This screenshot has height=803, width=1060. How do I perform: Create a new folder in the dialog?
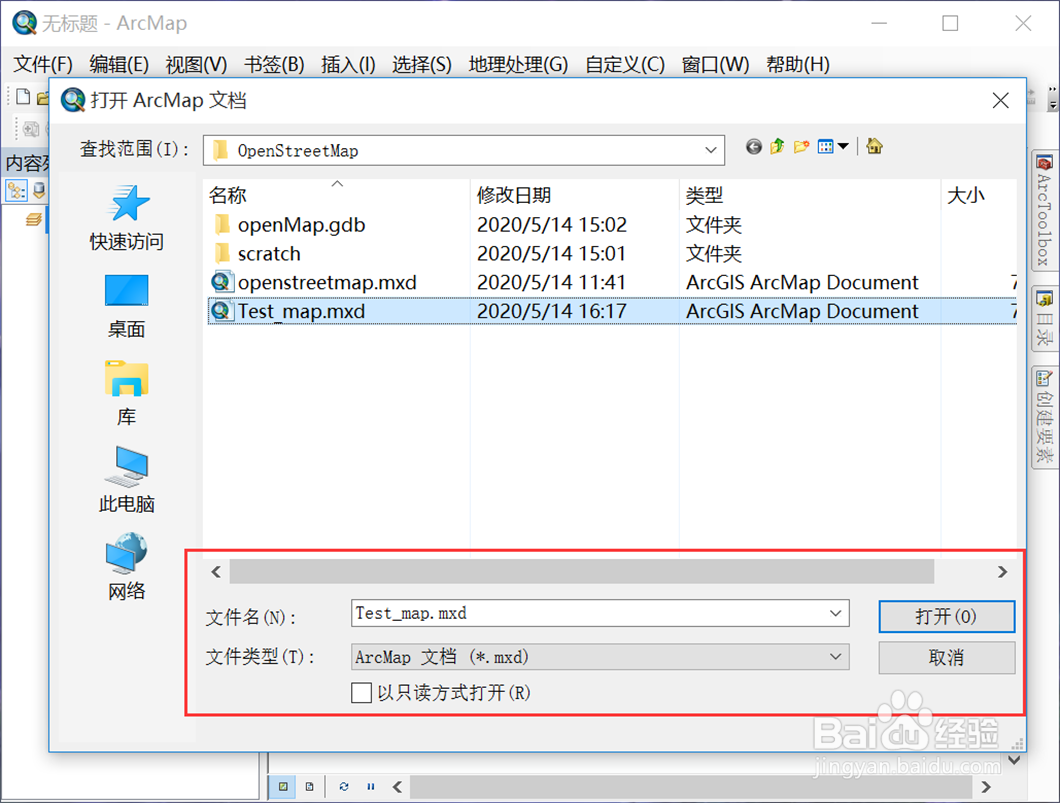tap(801, 146)
